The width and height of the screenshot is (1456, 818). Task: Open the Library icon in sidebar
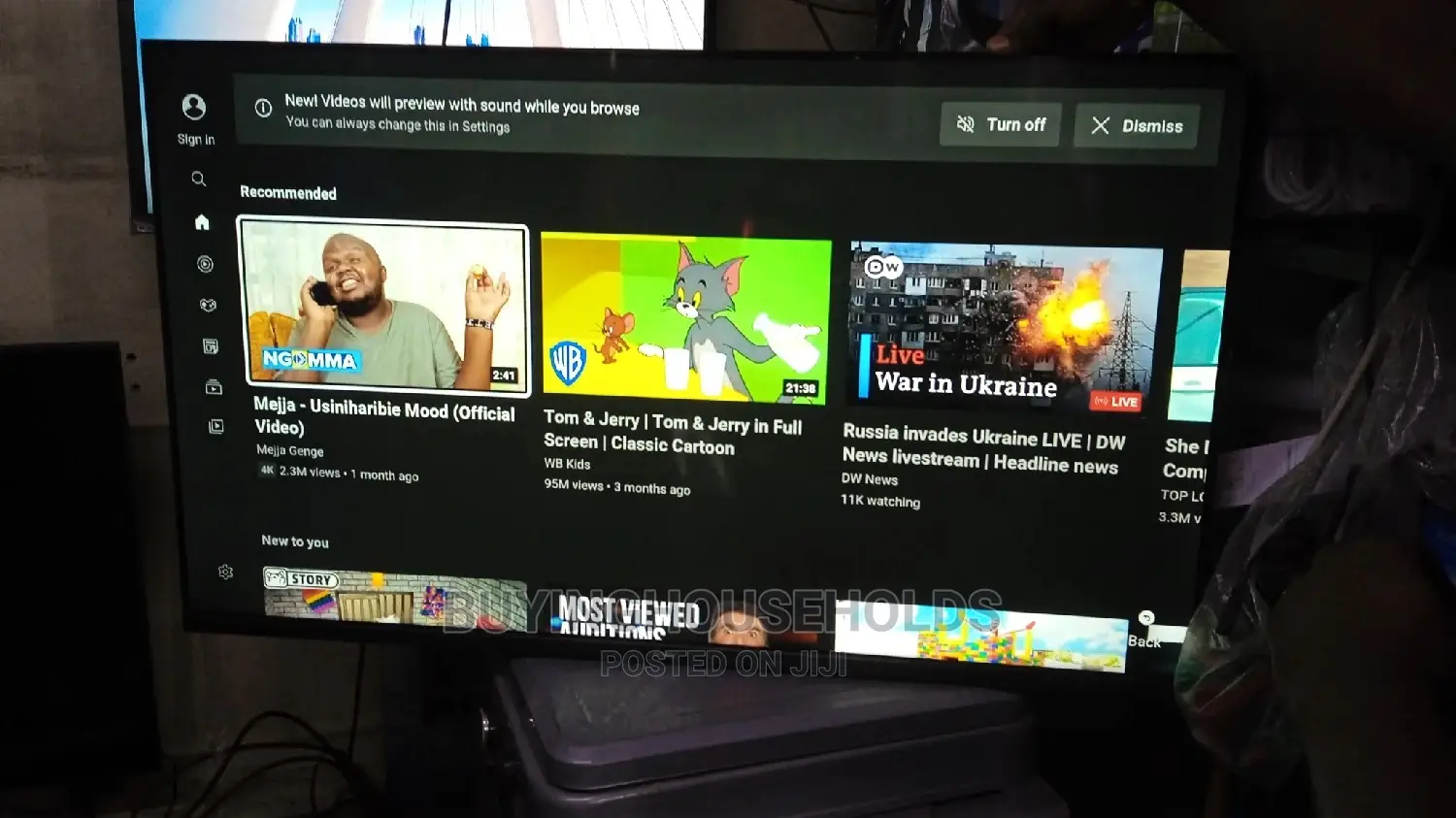click(x=215, y=426)
